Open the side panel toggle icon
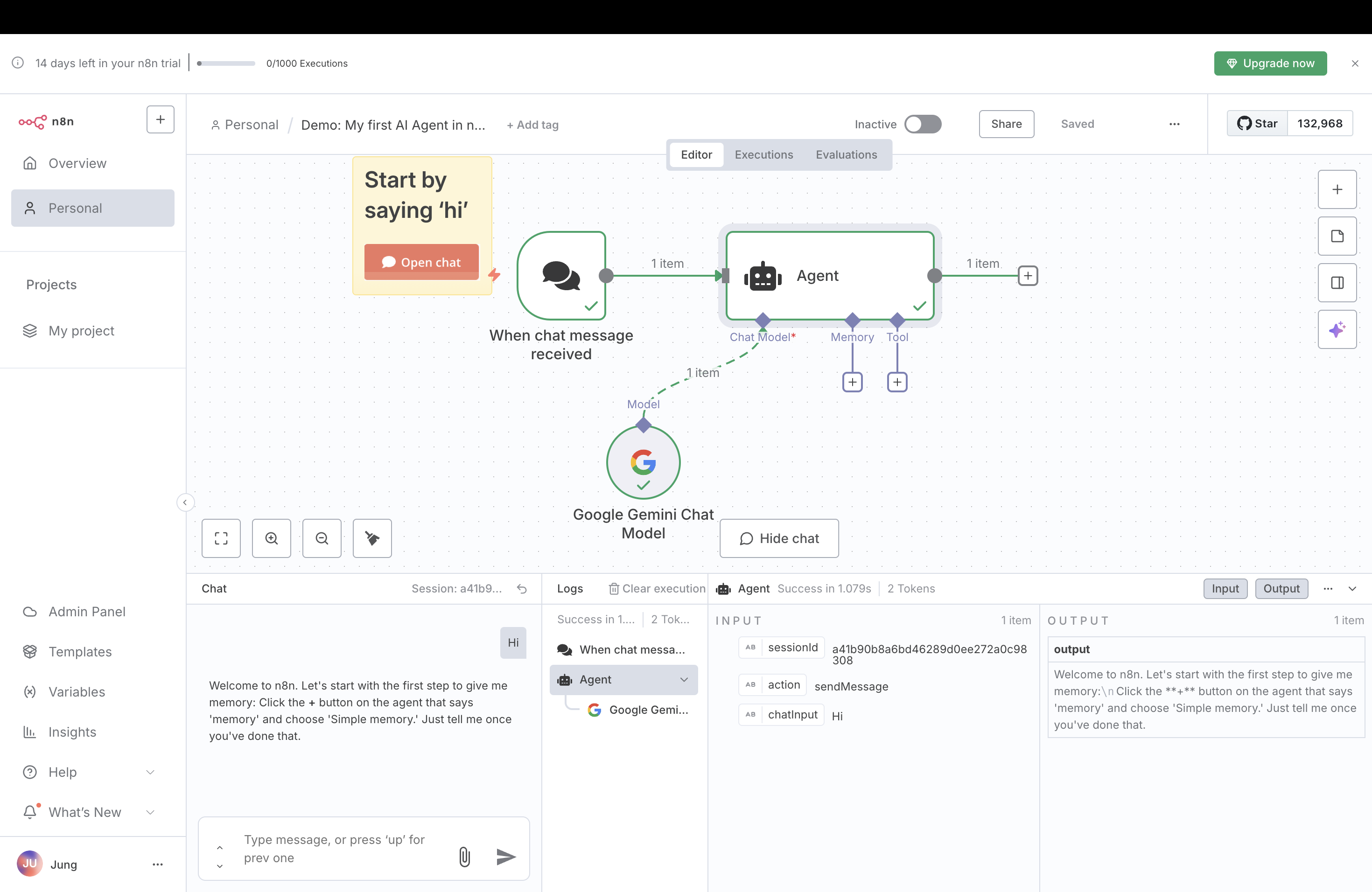Viewport: 1372px width, 892px height. (1337, 283)
